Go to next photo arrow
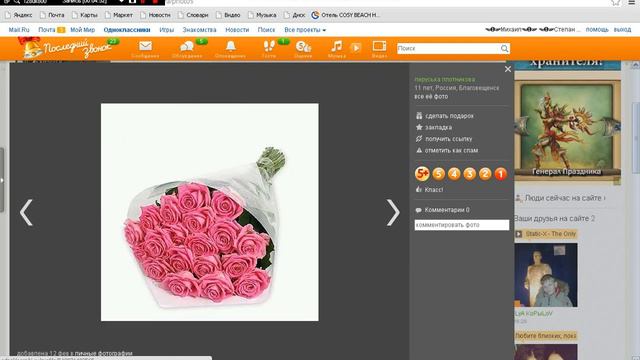 pos(393,213)
